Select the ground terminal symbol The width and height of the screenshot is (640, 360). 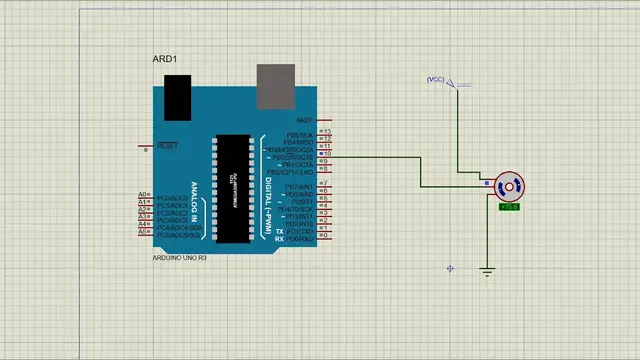point(487,272)
